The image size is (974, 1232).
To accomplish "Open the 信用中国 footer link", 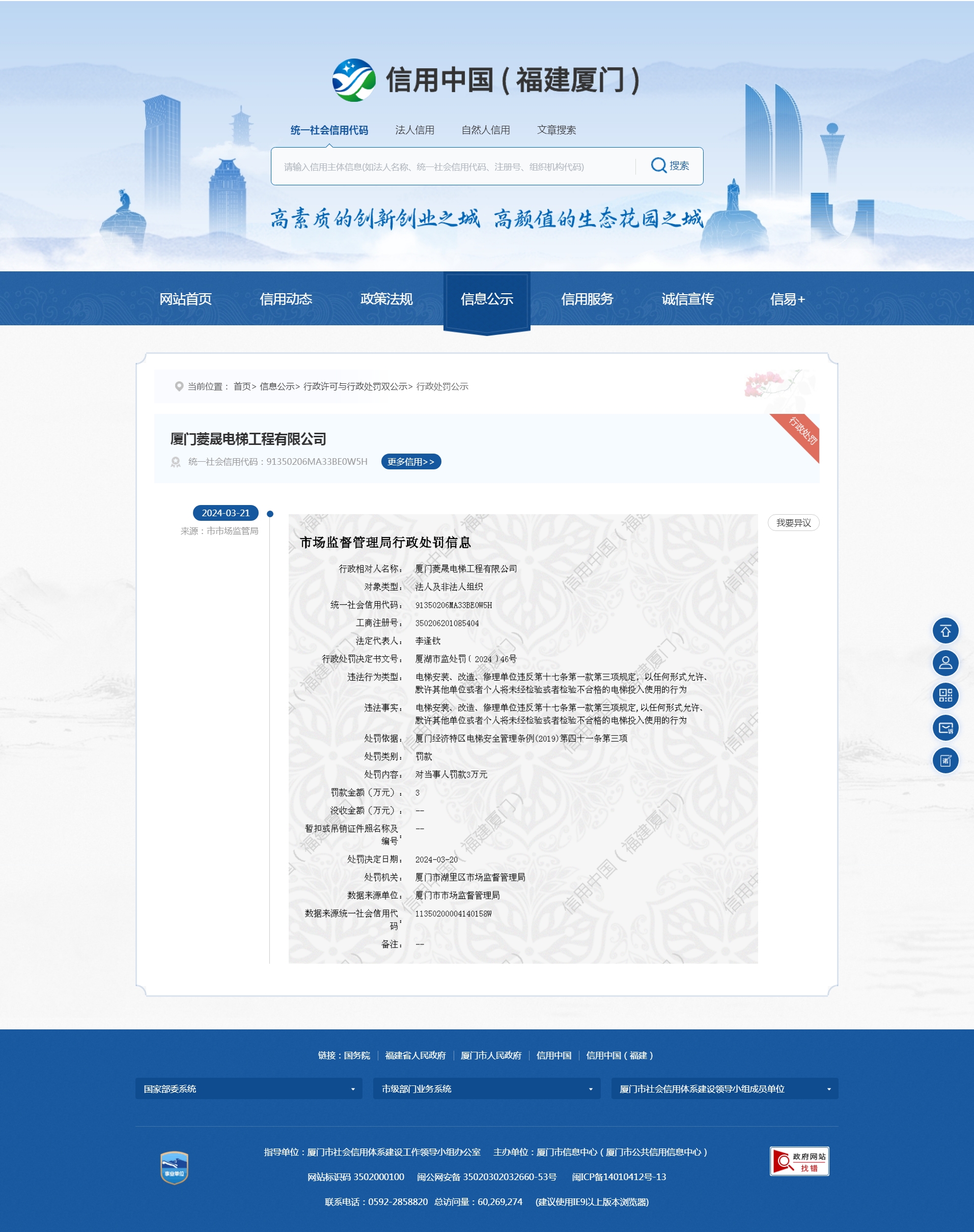I will pos(554,1055).
